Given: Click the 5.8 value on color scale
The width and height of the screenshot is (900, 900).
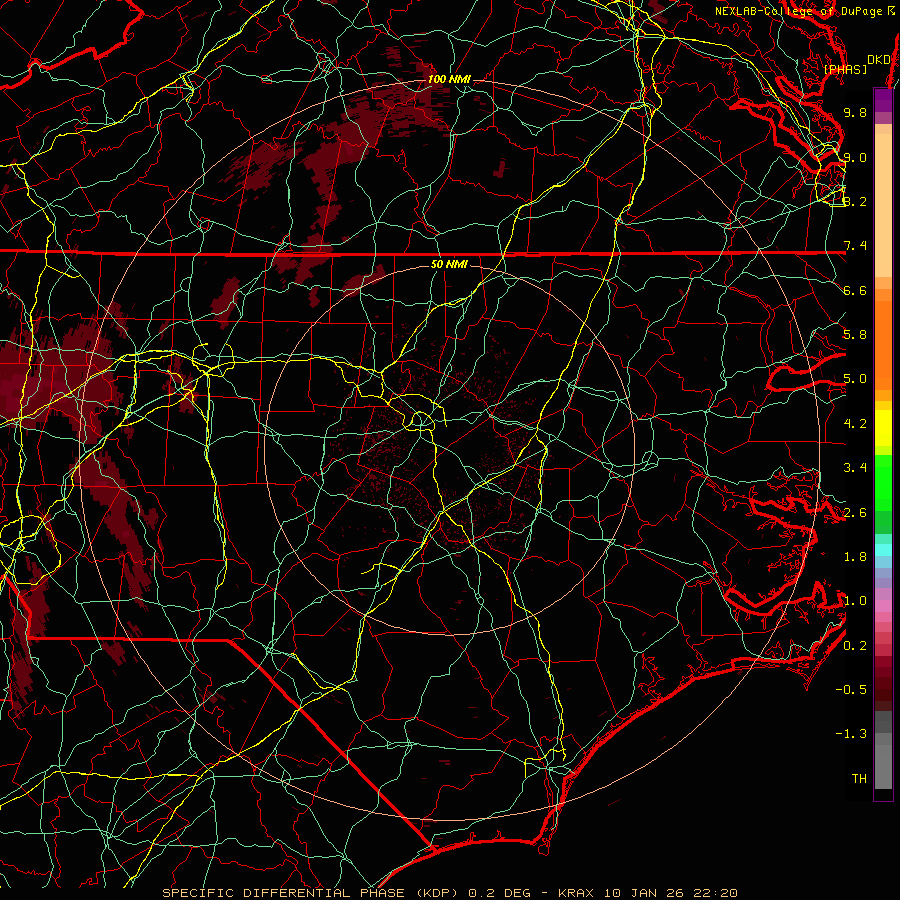Looking at the screenshot, I should pos(855,335).
